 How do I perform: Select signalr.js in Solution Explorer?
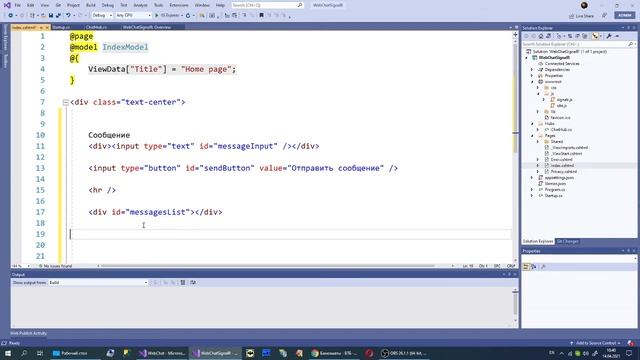tap(564, 100)
